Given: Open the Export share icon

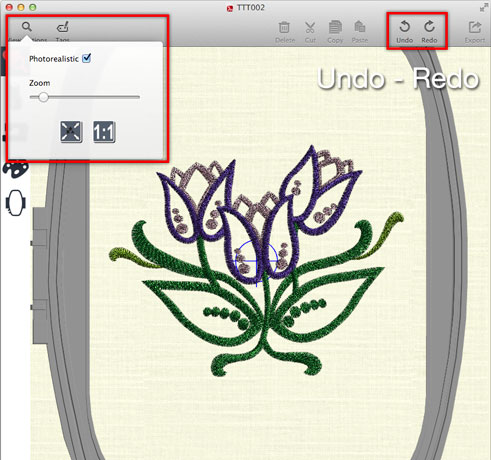Looking at the screenshot, I should coord(475,27).
